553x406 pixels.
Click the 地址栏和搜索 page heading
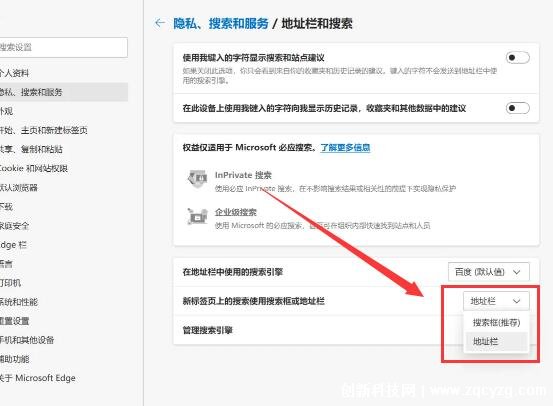click(317, 24)
